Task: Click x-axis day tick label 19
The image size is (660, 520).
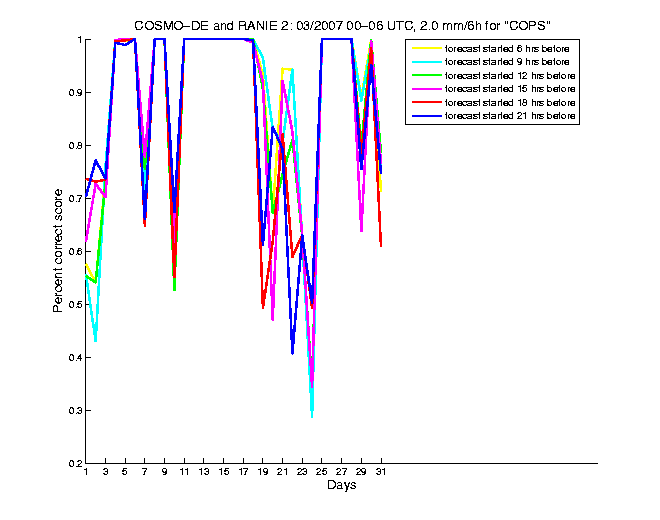Action: coord(263,472)
